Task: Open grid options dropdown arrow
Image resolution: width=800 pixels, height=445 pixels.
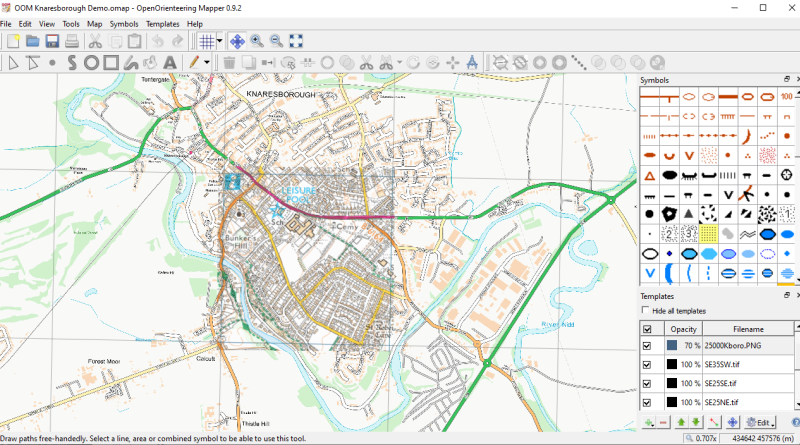Action: [x=219, y=41]
